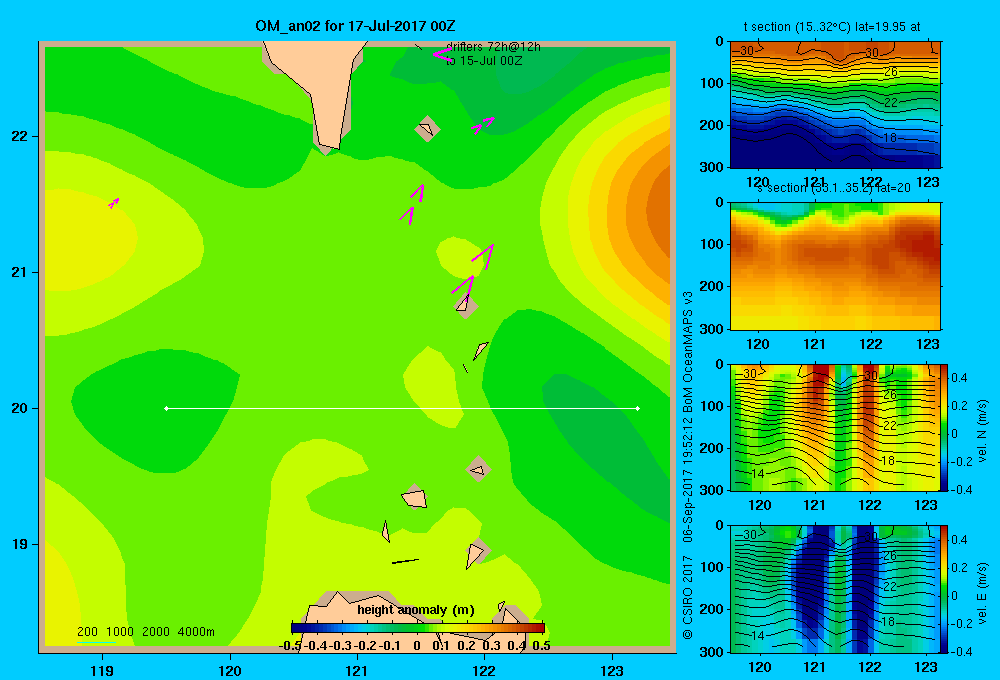Image resolution: width=1000 pixels, height=680 pixels.
Task: Click the left endpoint of white section line
Action: pos(166,408)
